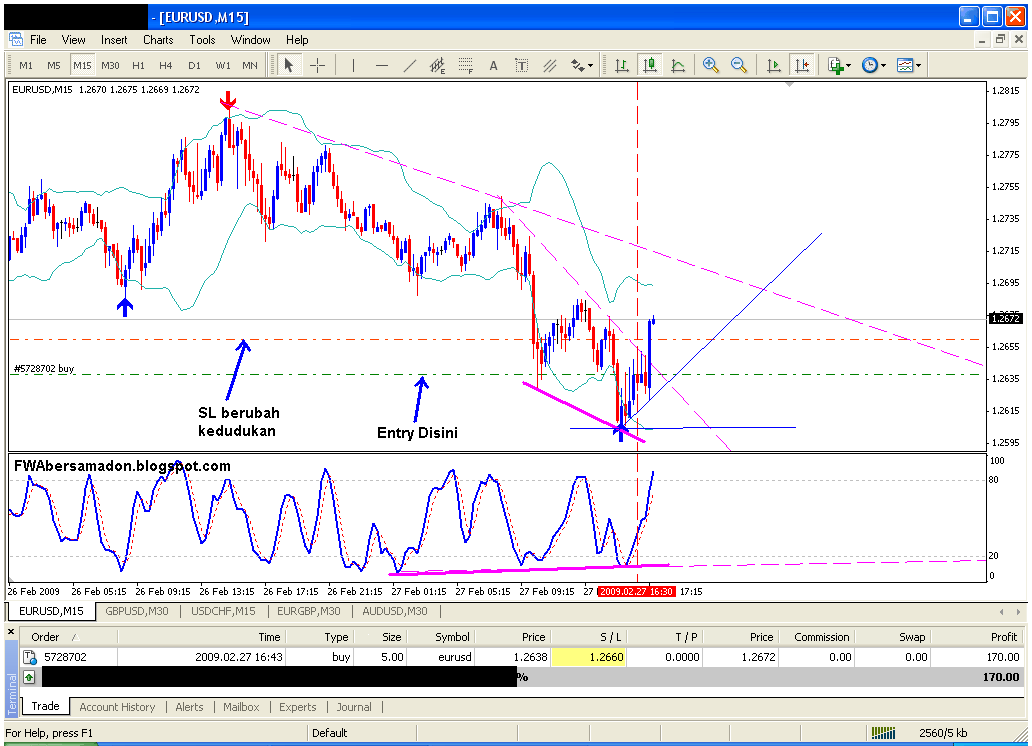Click the S / L column header
Viewport: 1032px width, 746px height.
tap(588, 637)
